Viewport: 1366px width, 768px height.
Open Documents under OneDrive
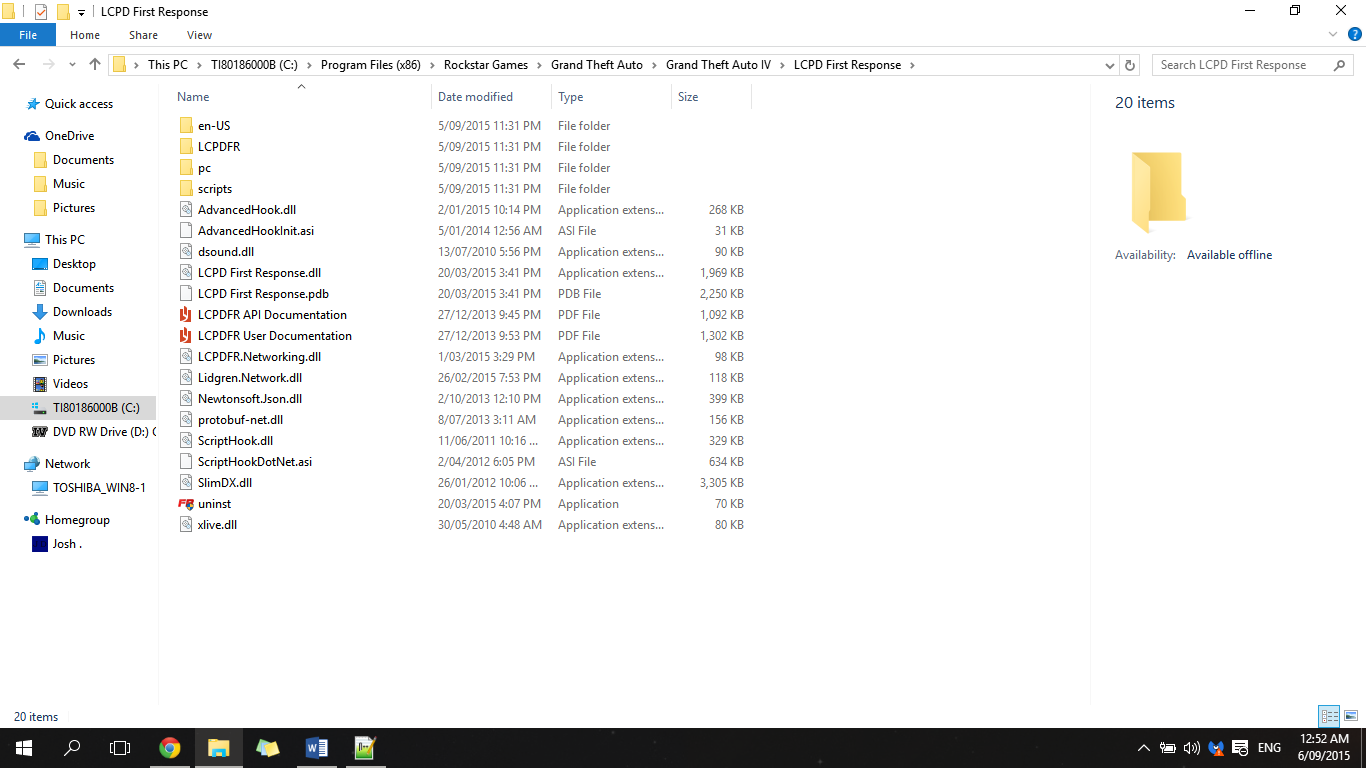[x=84, y=160]
